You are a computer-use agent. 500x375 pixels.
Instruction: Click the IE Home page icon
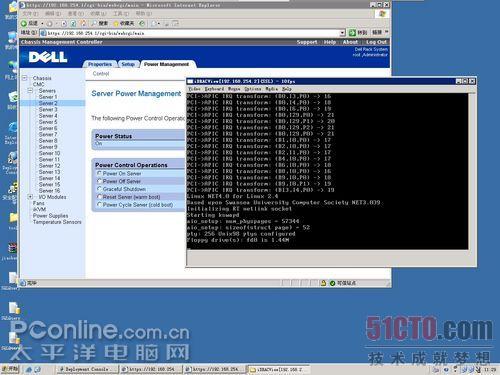[83, 23]
